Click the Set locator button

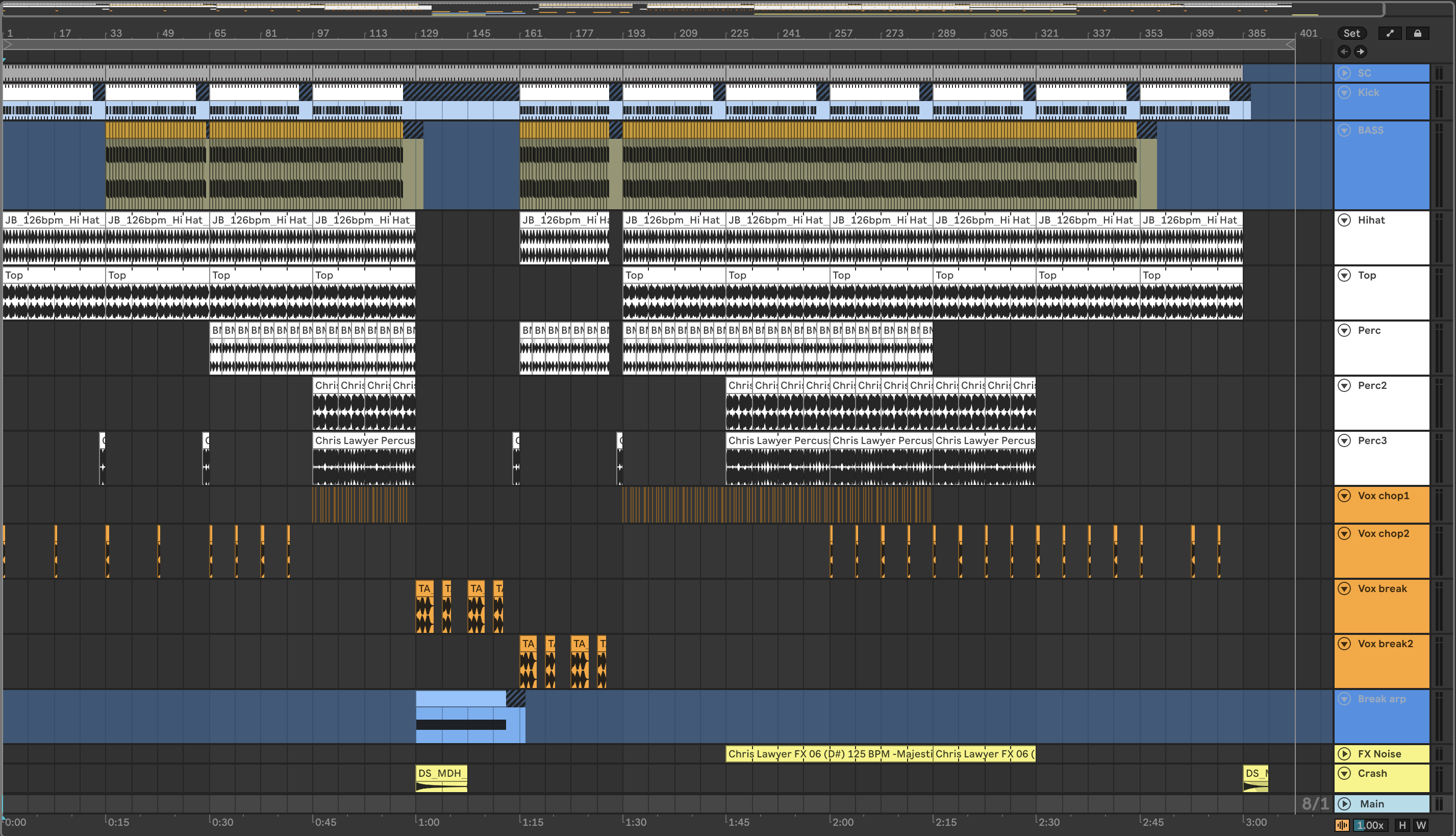[1351, 33]
